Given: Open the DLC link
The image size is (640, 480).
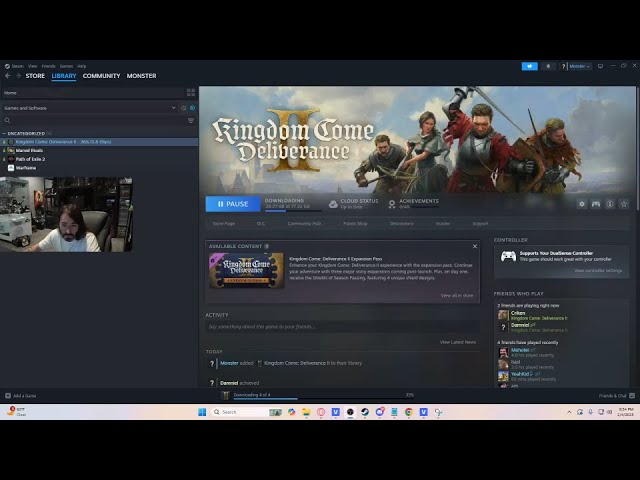Looking at the screenshot, I should (x=261, y=224).
